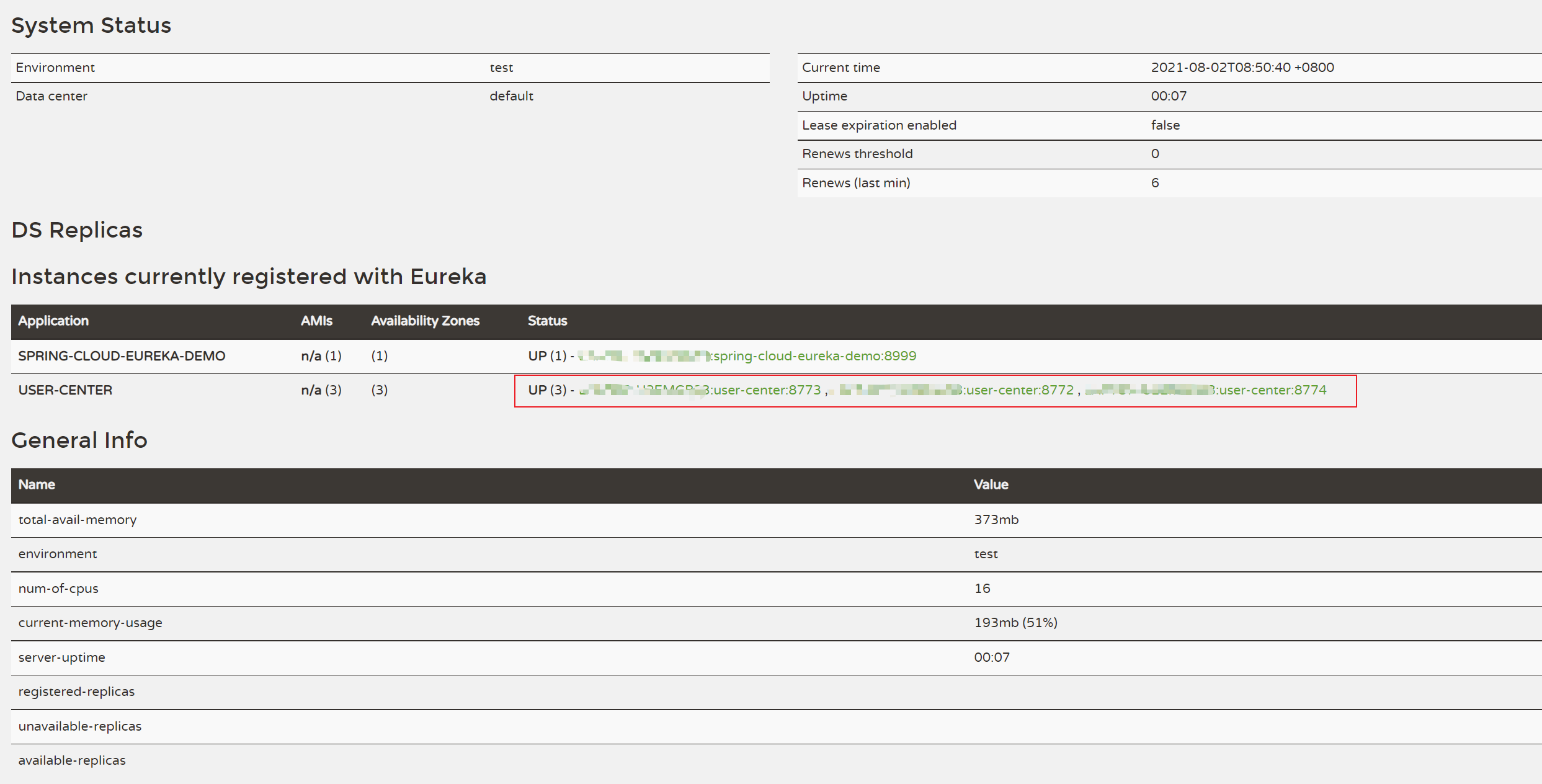This screenshot has width=1542, height=784.
Task: Click the Status column header
Action: (547, 321)
